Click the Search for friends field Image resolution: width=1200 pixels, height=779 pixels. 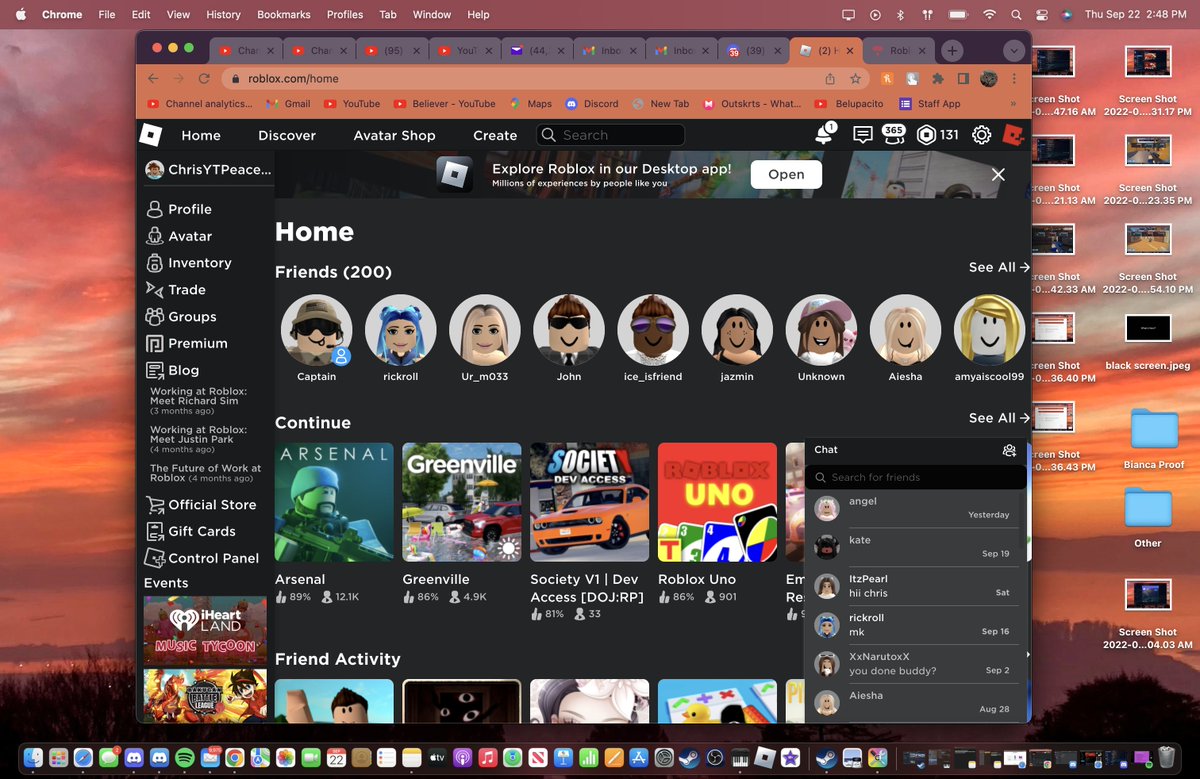tap(915, 477)
